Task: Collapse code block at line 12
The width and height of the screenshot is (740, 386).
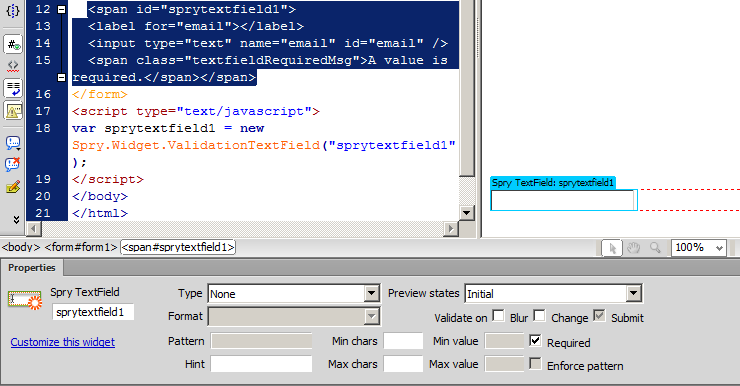Action: [61, 9]
